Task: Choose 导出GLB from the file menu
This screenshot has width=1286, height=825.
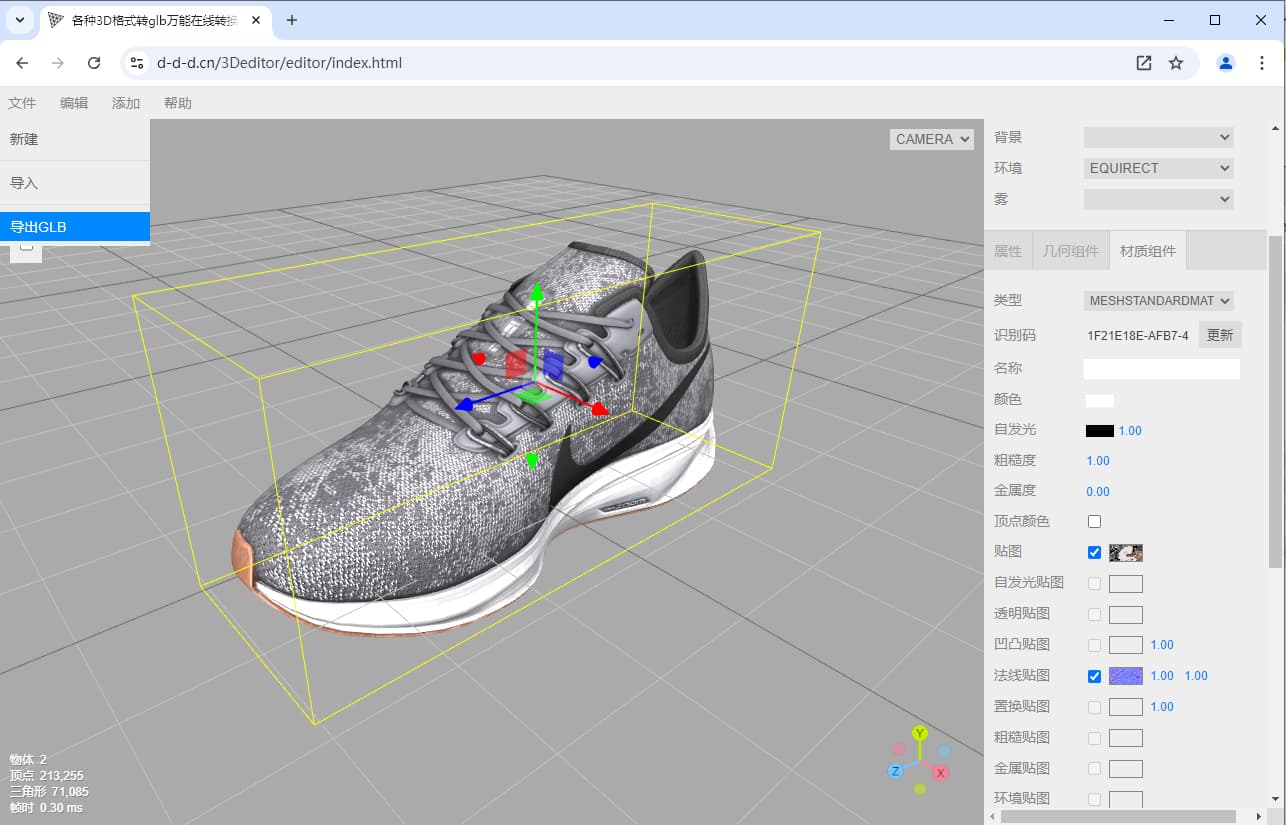Action: point(75,227)
